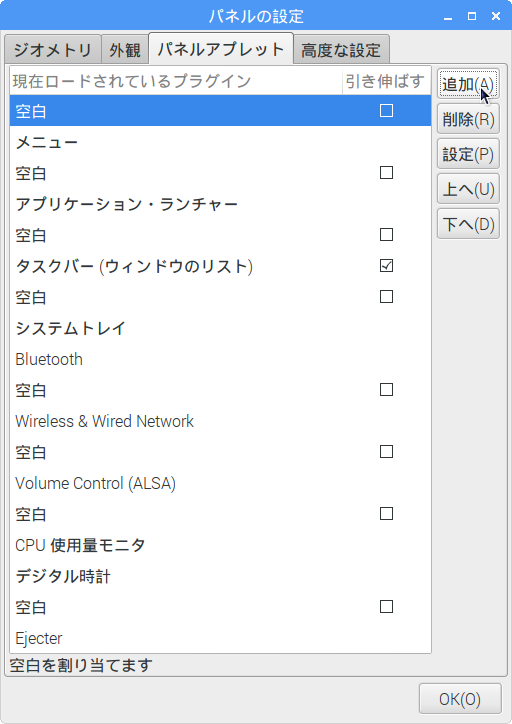This screenshot has height=724, width=512.
Task: Switch to the 外観 tab
Action: tap(125, 49)
